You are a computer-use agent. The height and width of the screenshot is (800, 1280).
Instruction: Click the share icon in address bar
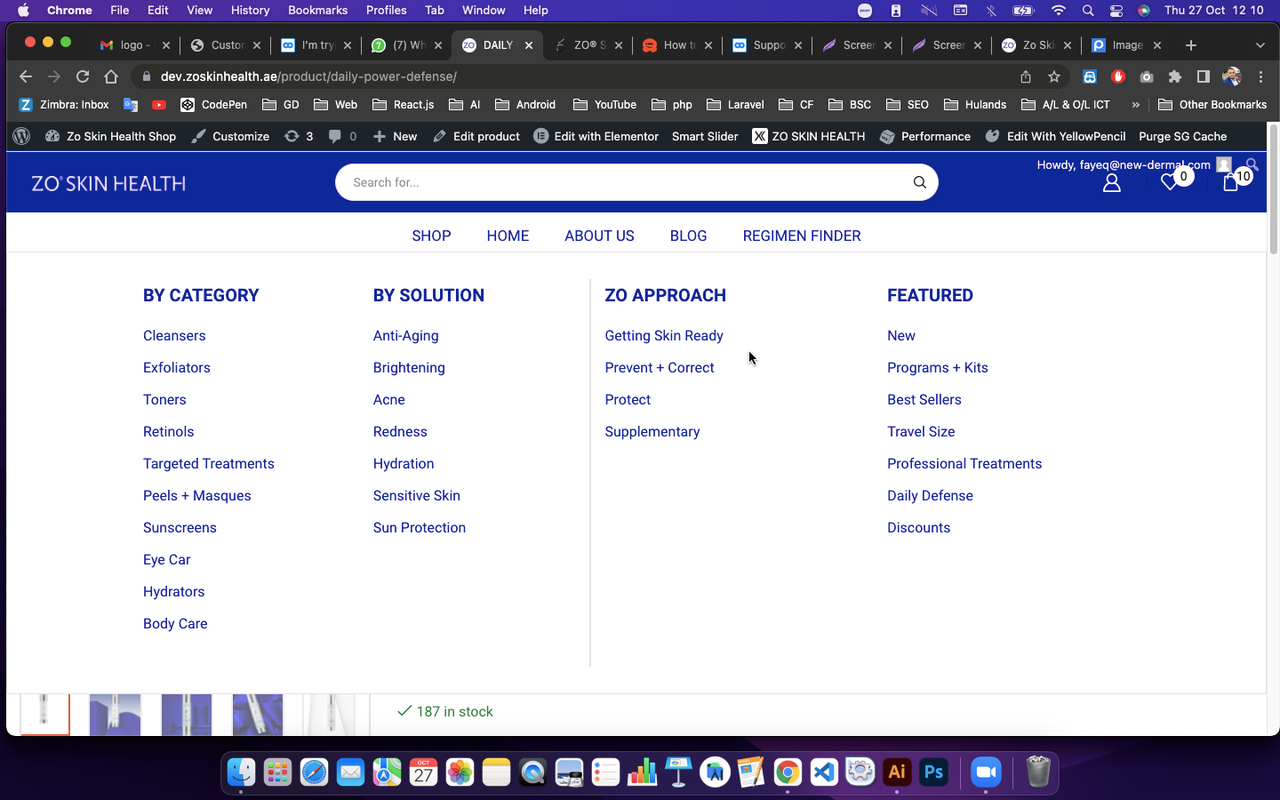(x=1025, y=76)
